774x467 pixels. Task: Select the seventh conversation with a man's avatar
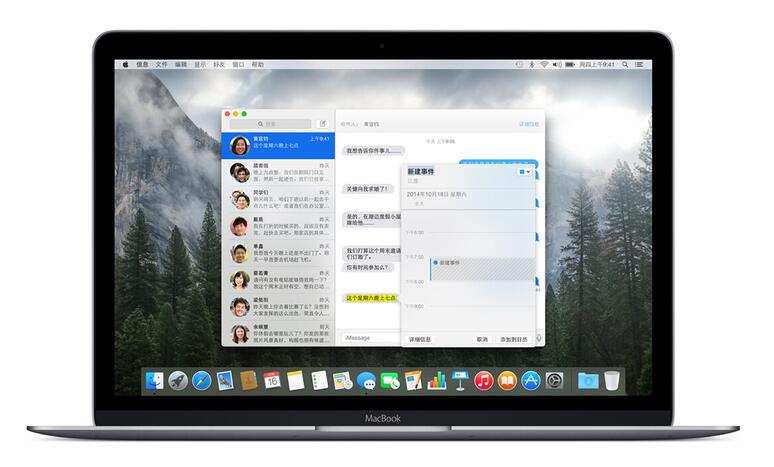pyautogui.click(x=278, y=307)
